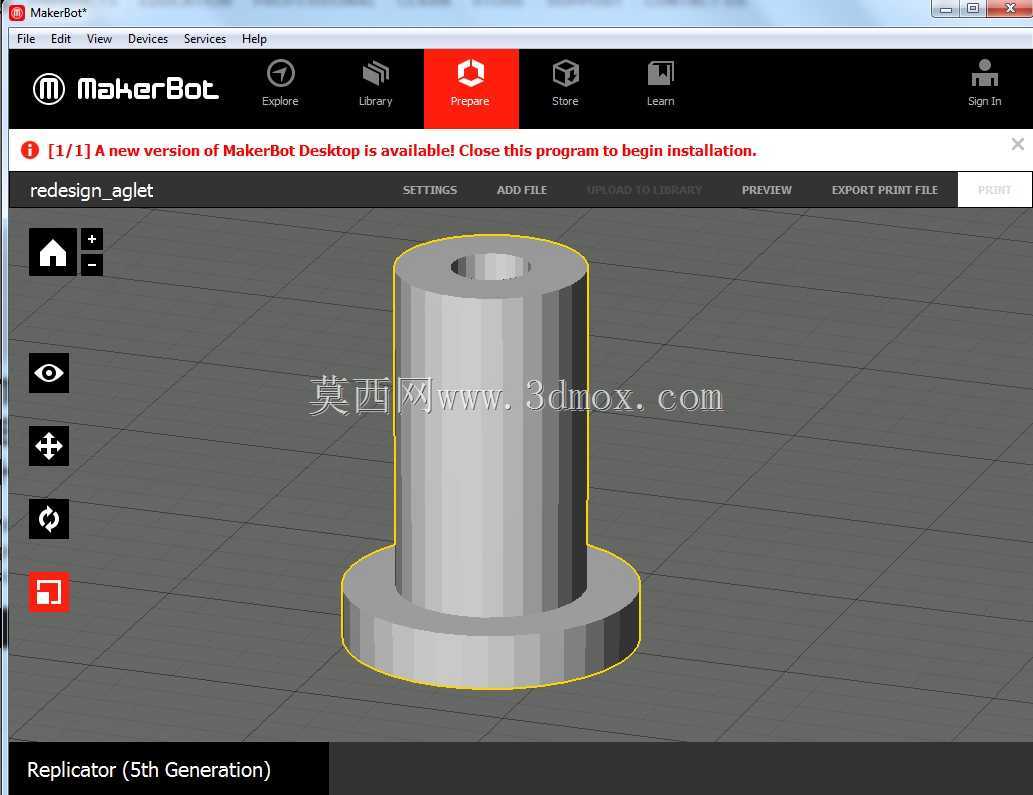The image size is (1033, 795).
Task: Select the View (eye) tool
Action: tap(49, 373)
